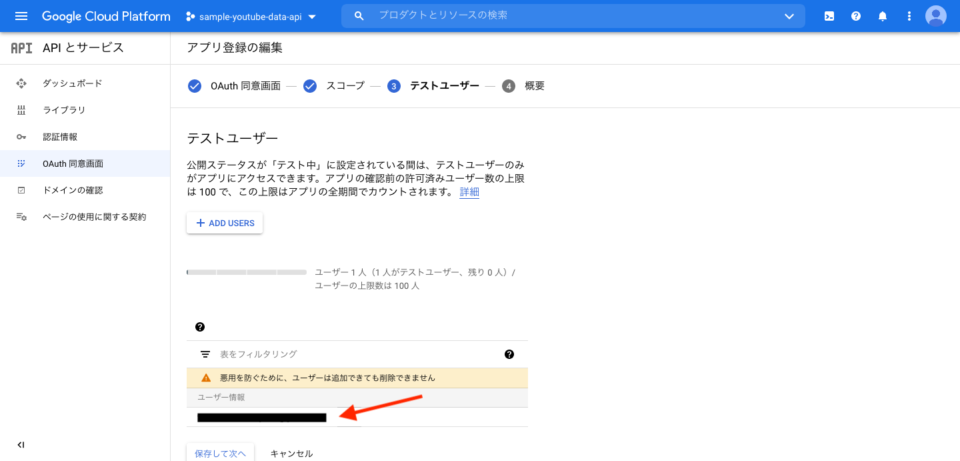The image size is (960, 461).
Task: Click the OAuth 同意画面 sidebar icon
Action: coord(21,163)
